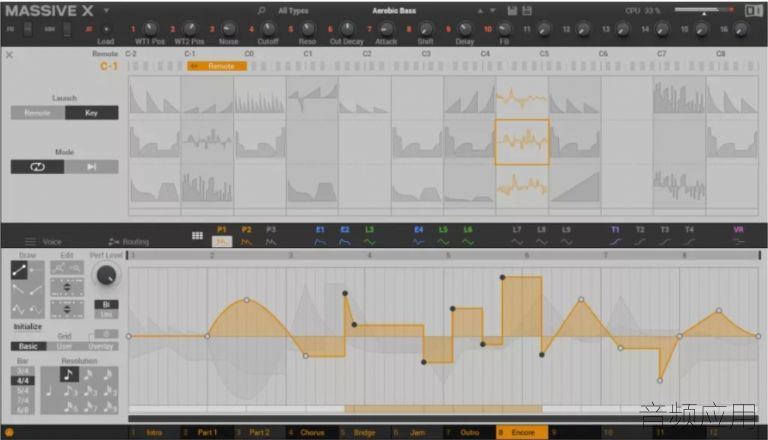The height and width of the screenshot is (440, 768).
Task: Go to next preset with down arrow
Action: pos(492,11)
